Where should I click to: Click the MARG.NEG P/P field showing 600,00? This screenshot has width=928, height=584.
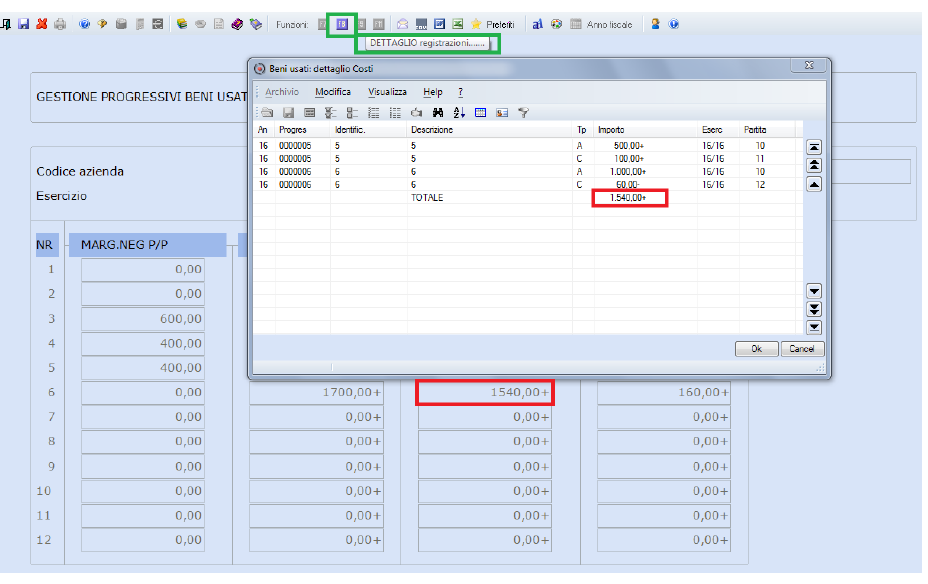[x=143, y=318]
